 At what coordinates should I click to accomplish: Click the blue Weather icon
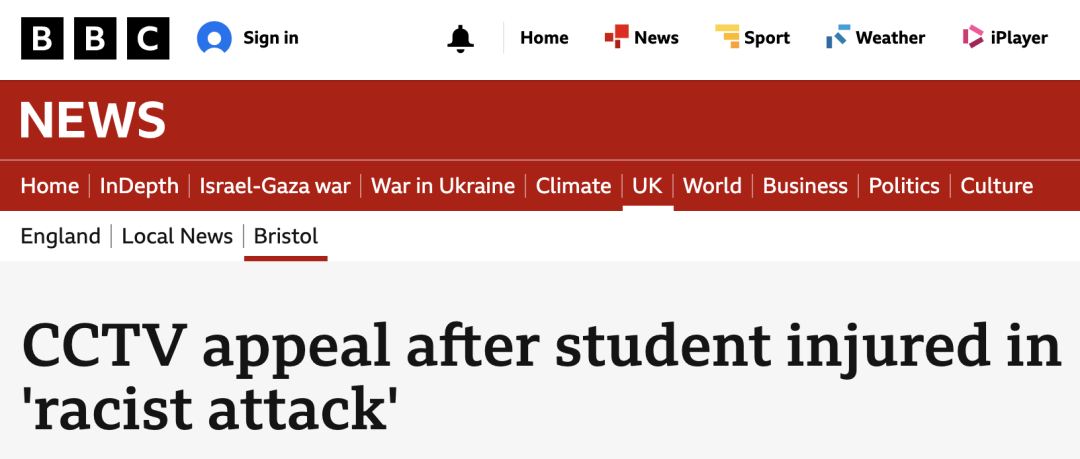(x=837, y=38)
